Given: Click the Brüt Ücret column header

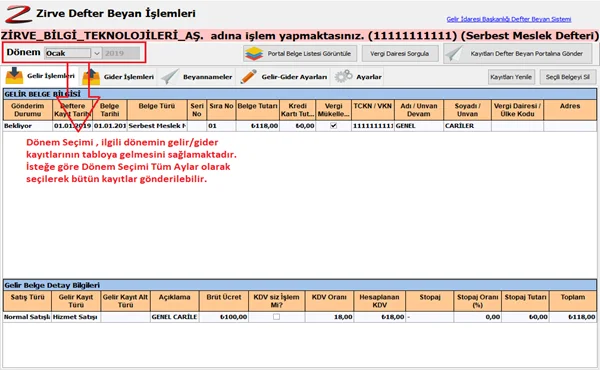Looking at the screenshot, I should [224, 301].
